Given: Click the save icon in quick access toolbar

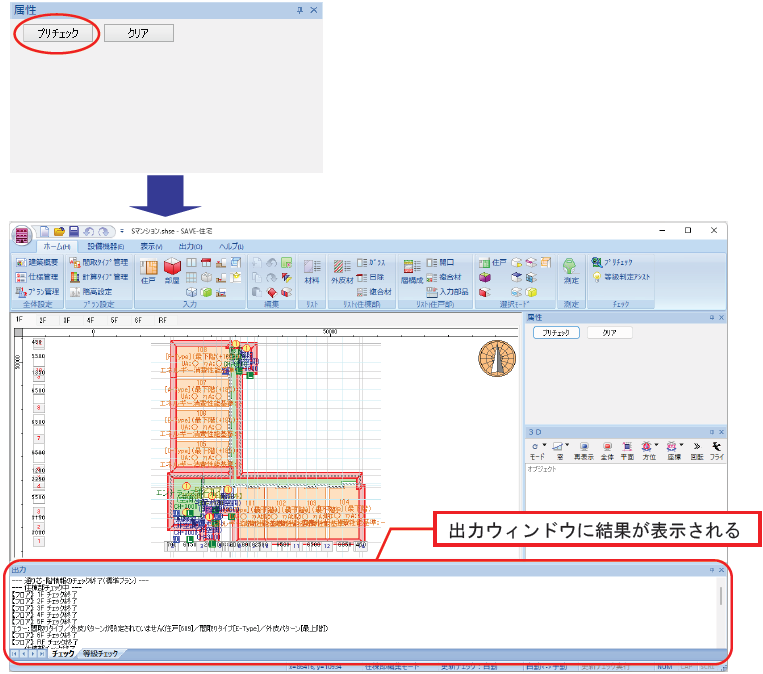Looking at the screenshot, I should point(73,231).
